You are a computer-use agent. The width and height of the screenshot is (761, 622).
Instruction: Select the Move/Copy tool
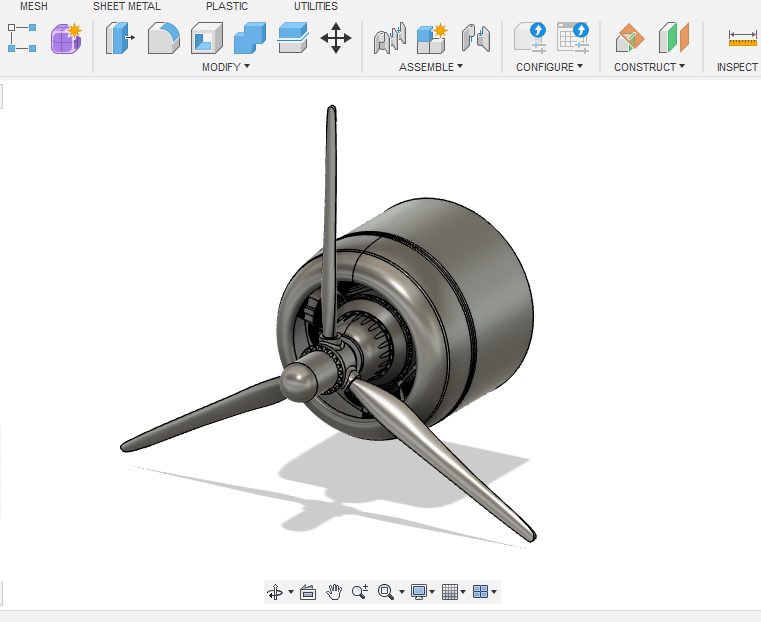[336, 38]
